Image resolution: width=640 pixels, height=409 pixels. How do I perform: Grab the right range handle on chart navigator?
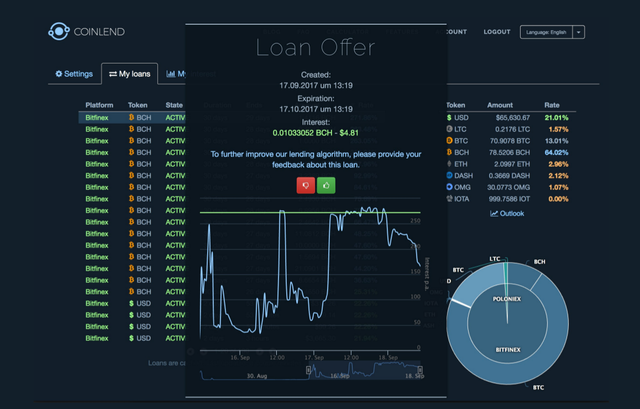(x=420, y=370)
